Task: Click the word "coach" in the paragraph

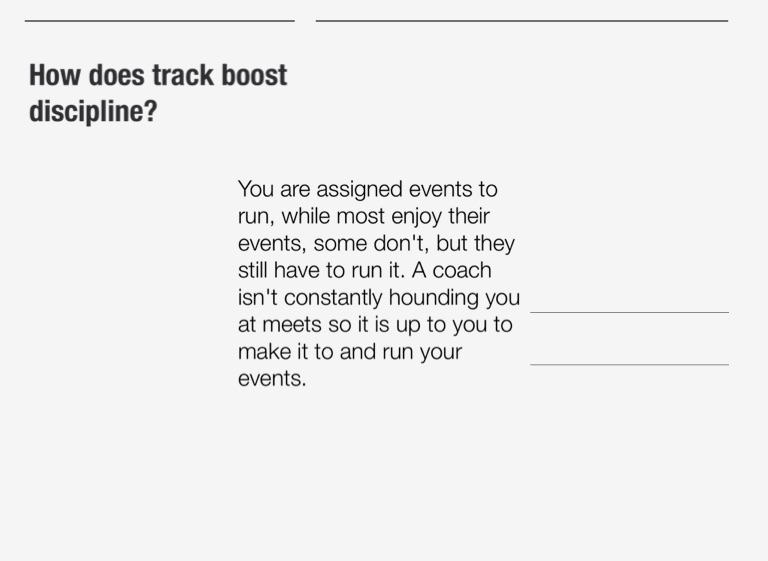Action: click(462, 271)
